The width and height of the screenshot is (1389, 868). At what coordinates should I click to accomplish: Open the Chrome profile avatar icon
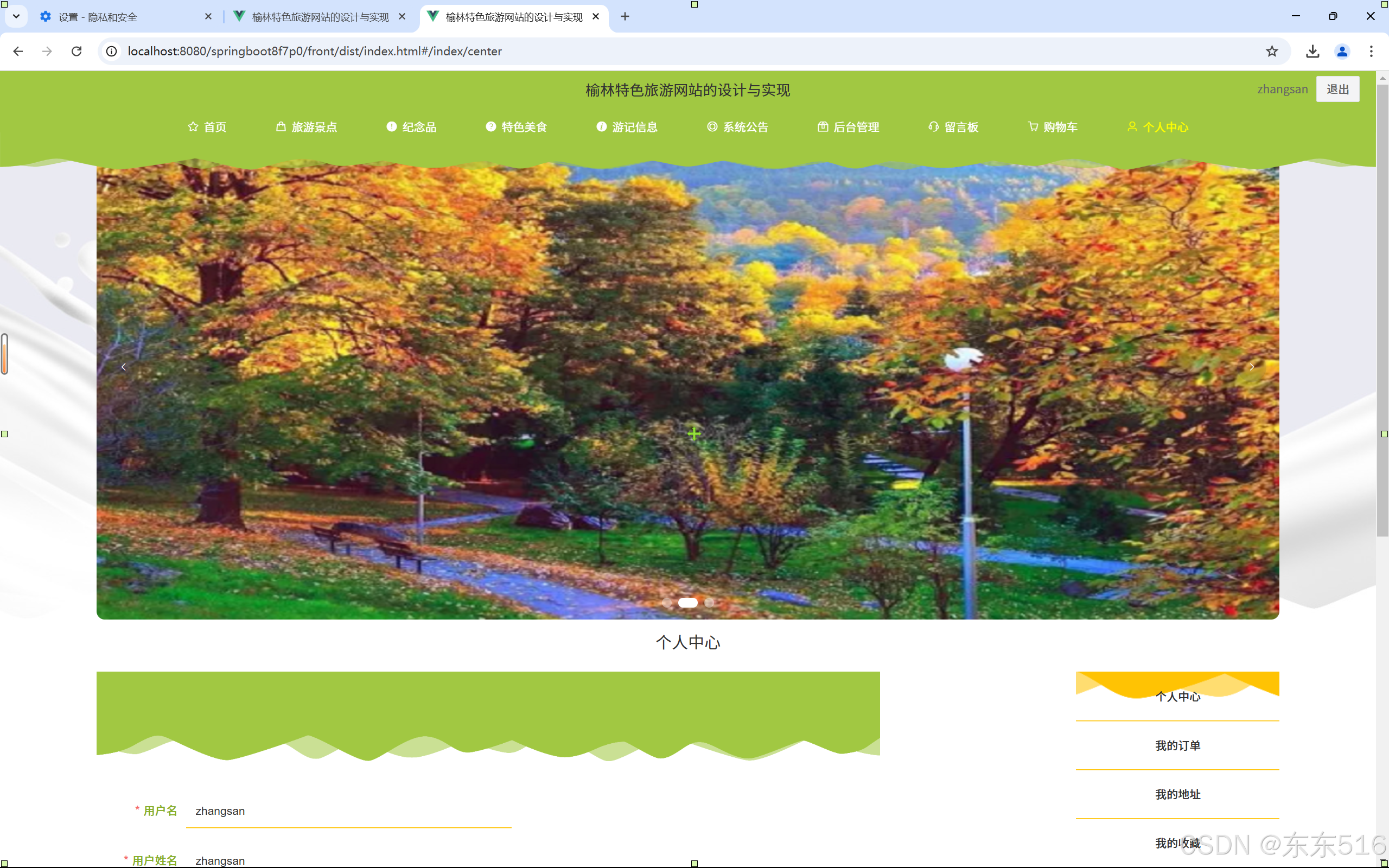[1341, 51]
